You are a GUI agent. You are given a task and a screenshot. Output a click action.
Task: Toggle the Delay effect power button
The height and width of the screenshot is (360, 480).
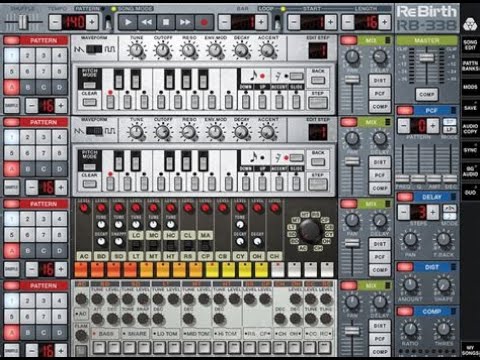405,197
